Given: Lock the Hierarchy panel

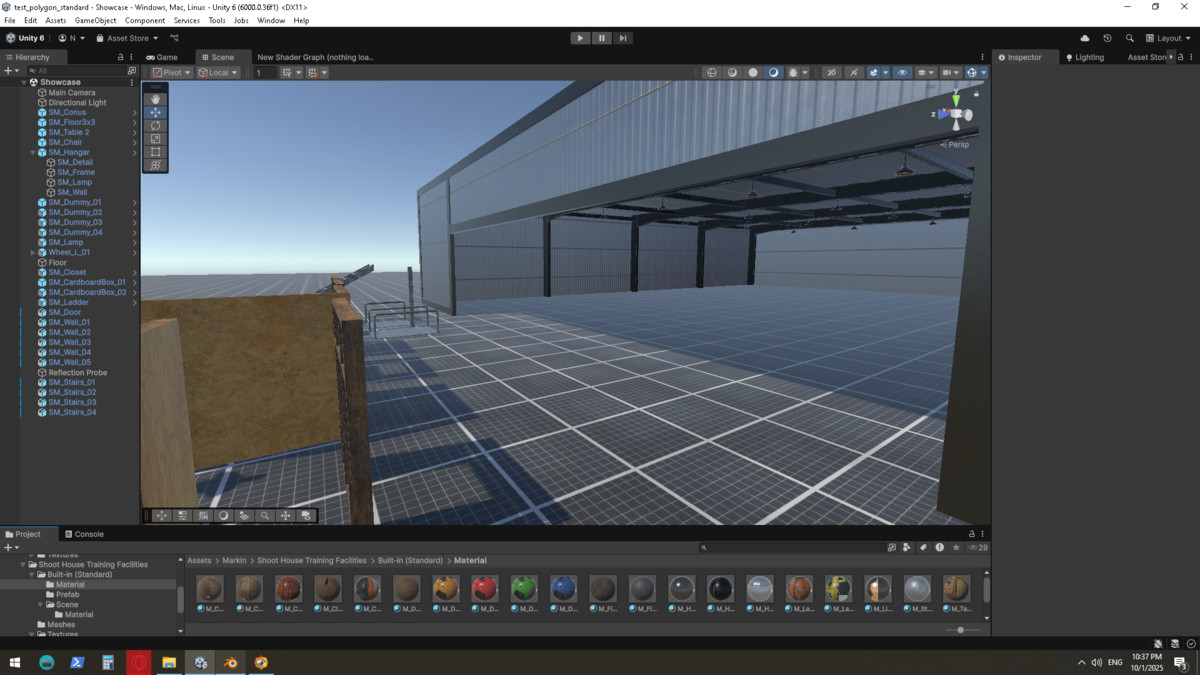Looking at the screenshot, I should click(121, 57).
